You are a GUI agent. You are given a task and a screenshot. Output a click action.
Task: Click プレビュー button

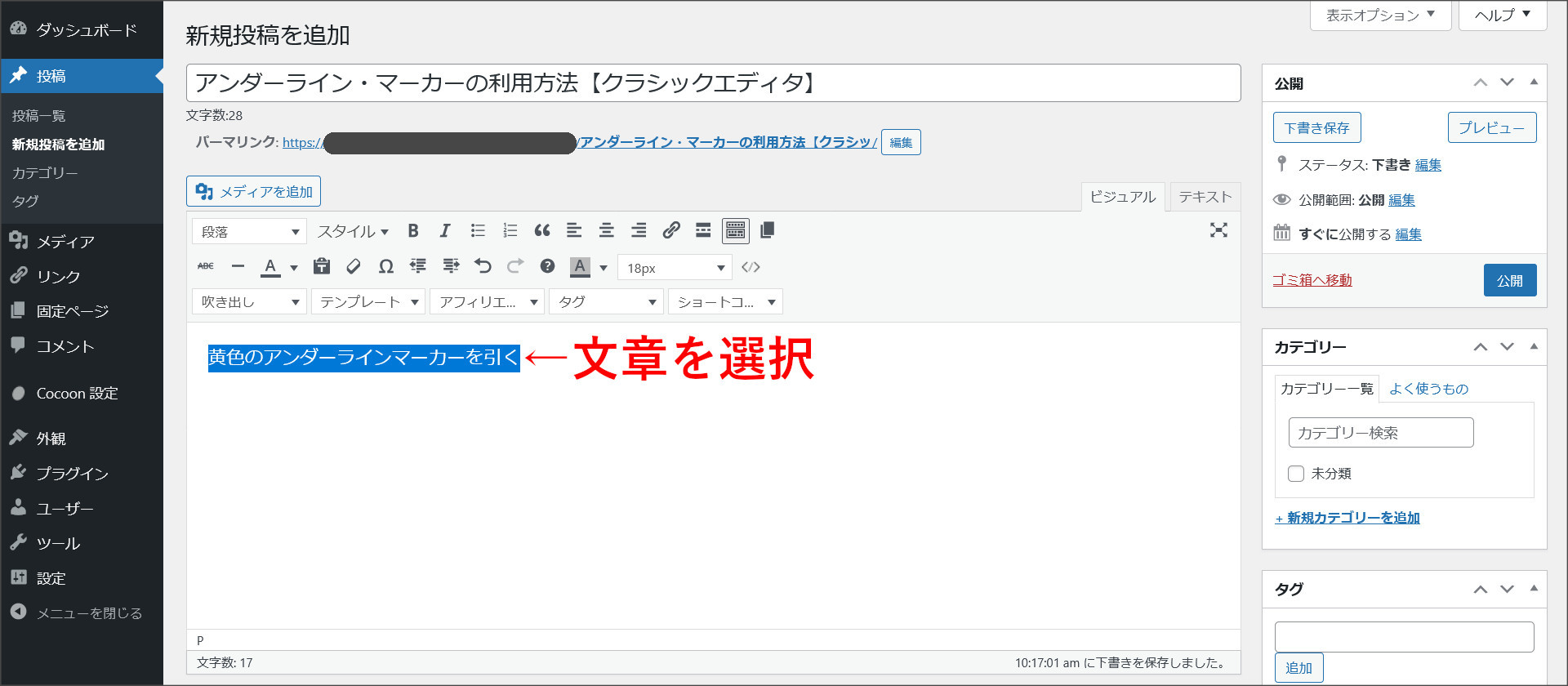pos(1491,127)
